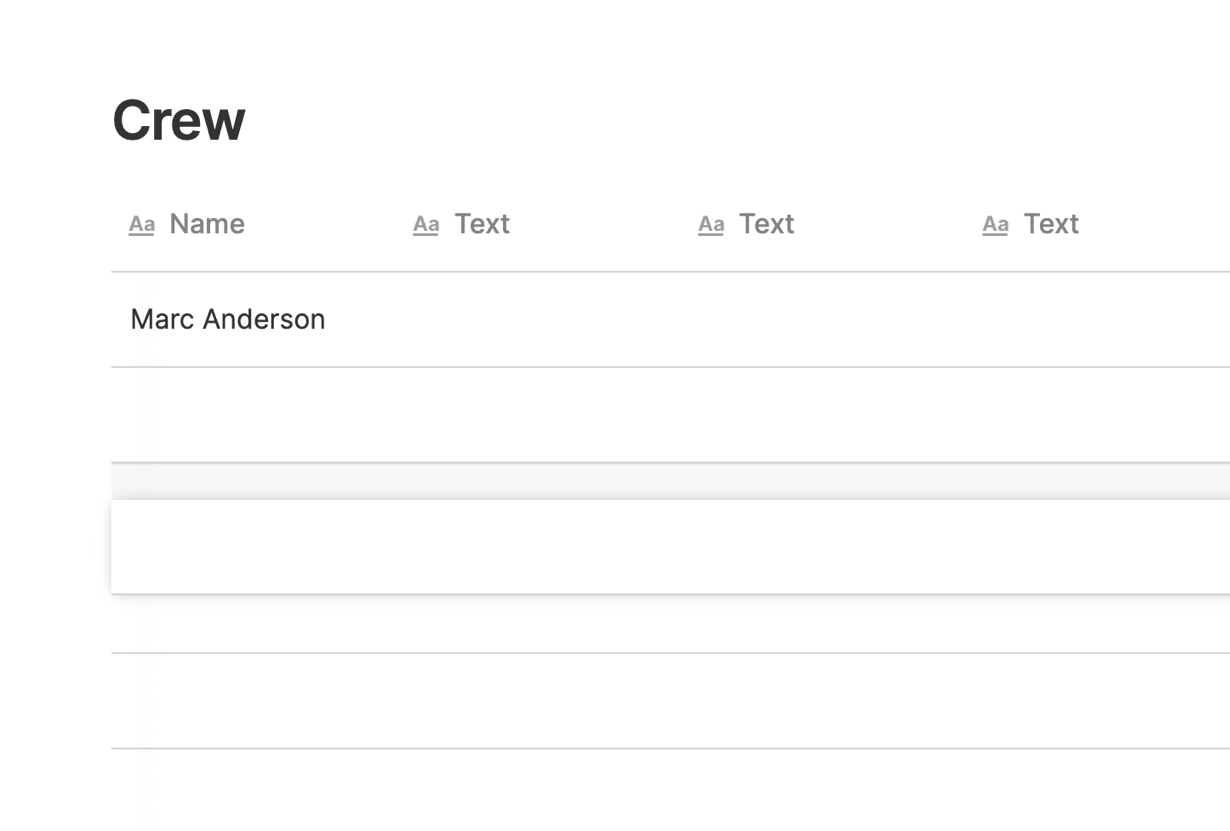Click the Aa icon of first Text column
This screenshot has height=831, width=1230.
(x=426, y=224)
